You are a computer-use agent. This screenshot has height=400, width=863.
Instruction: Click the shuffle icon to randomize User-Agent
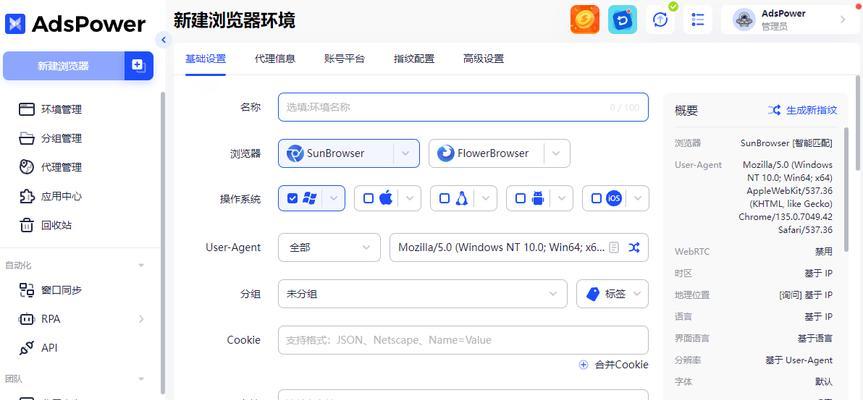coord(634,248)
